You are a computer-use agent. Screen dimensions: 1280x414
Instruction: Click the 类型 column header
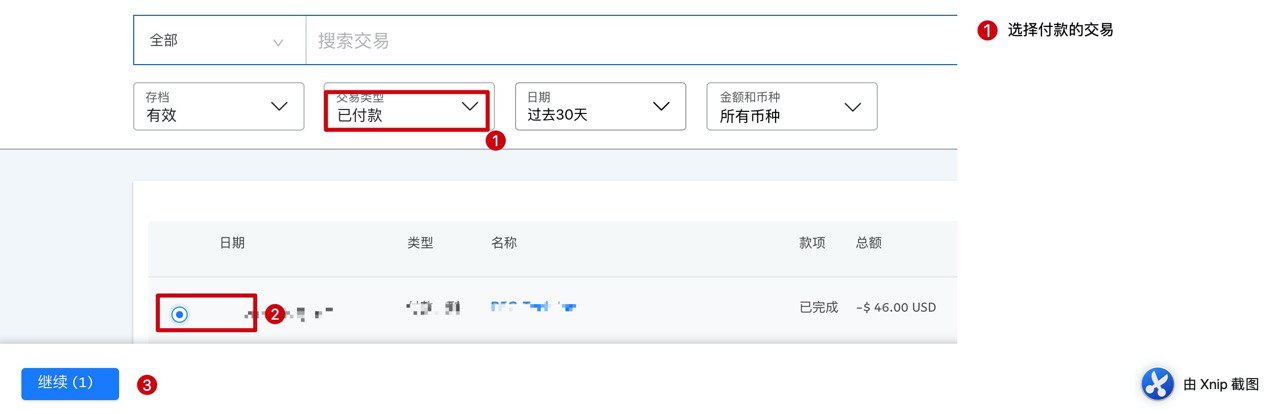[x=420, y=243]
